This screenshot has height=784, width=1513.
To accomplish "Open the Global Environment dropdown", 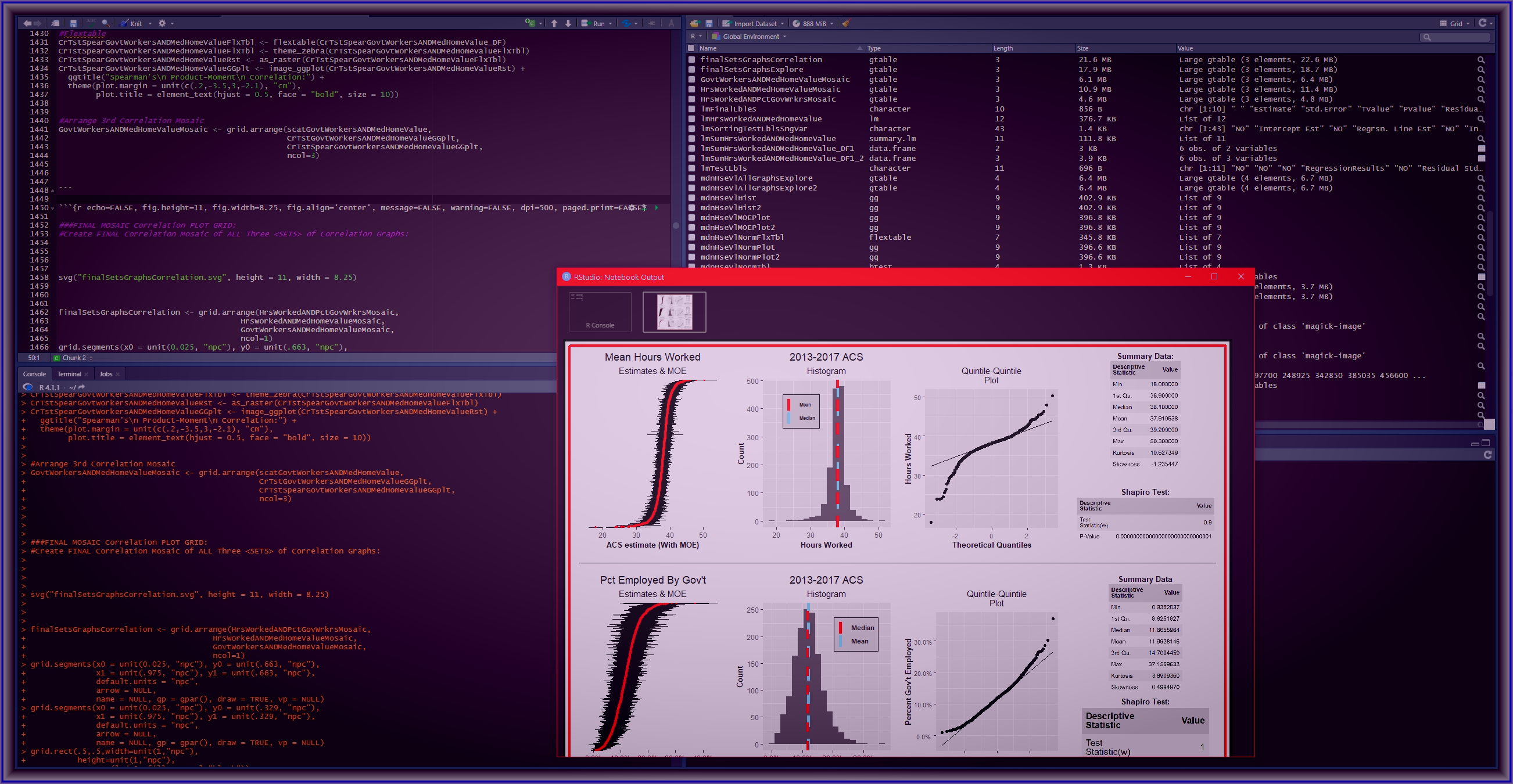I will click(x=750, y=37).
